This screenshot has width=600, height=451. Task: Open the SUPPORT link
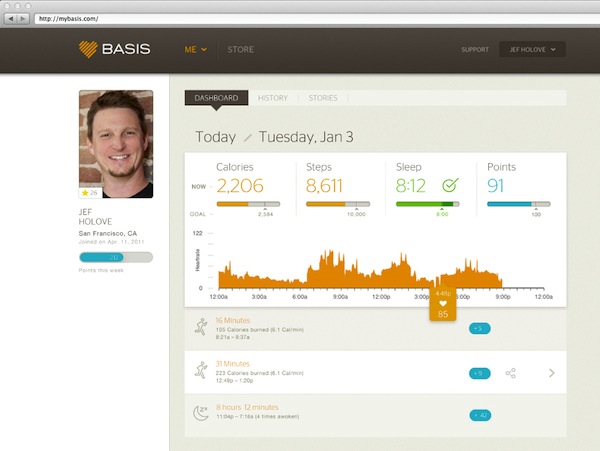point(475,49)
